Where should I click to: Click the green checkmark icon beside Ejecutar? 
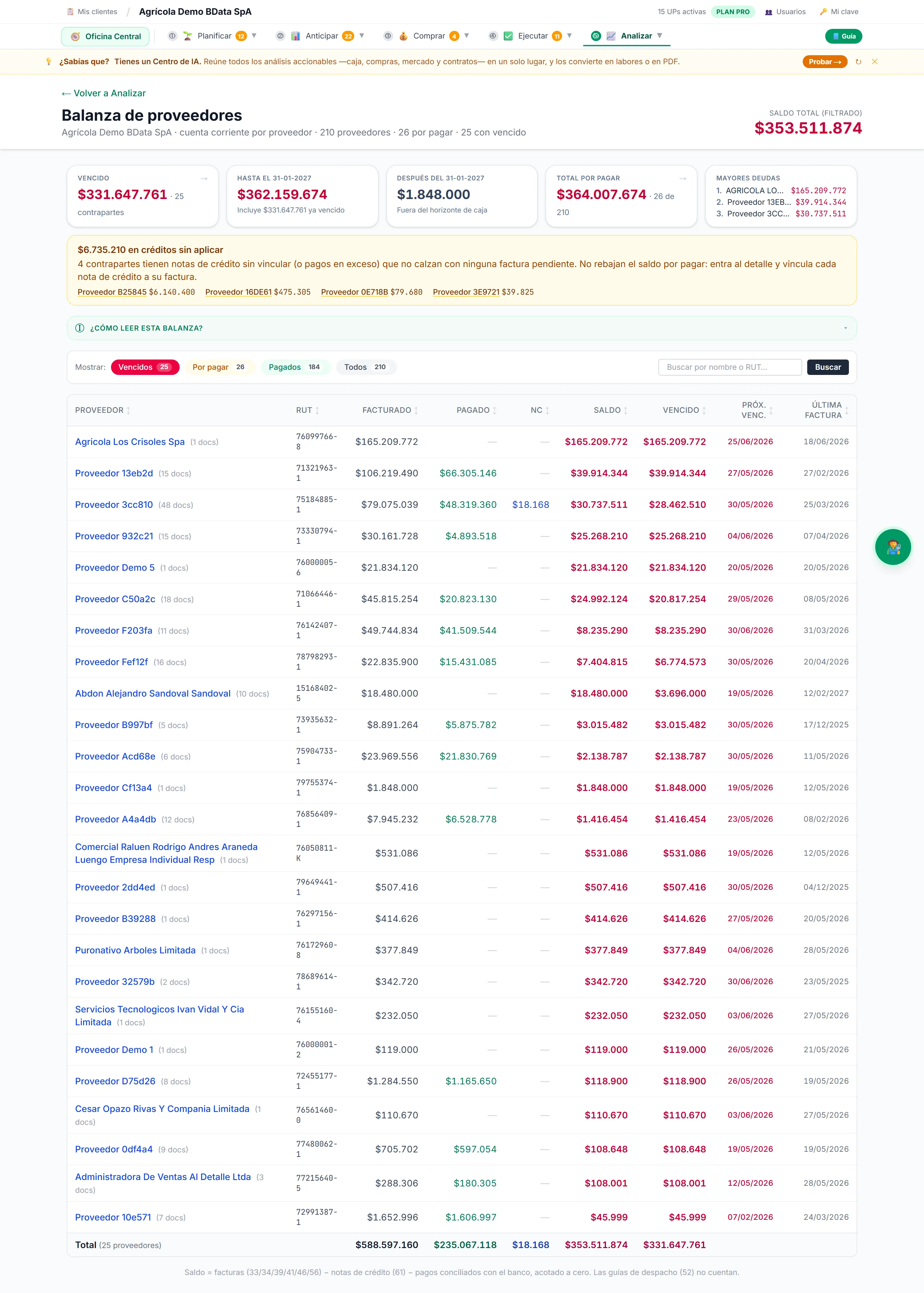tap(508, 36)
